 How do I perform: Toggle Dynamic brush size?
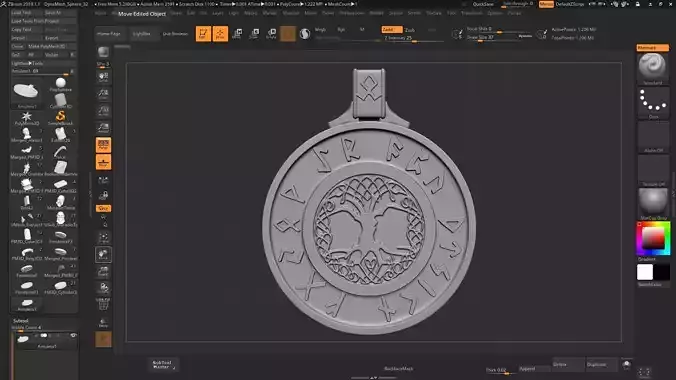(525, 37)
